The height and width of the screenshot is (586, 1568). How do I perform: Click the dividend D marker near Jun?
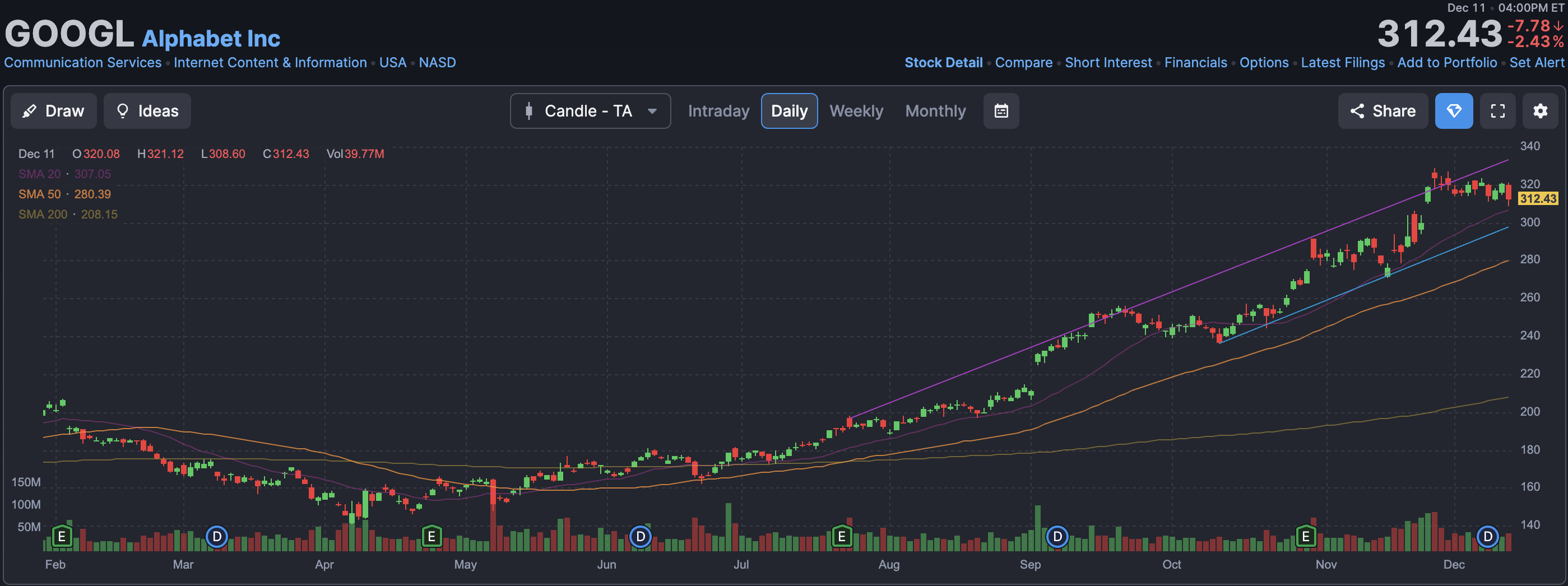(641, 537)
